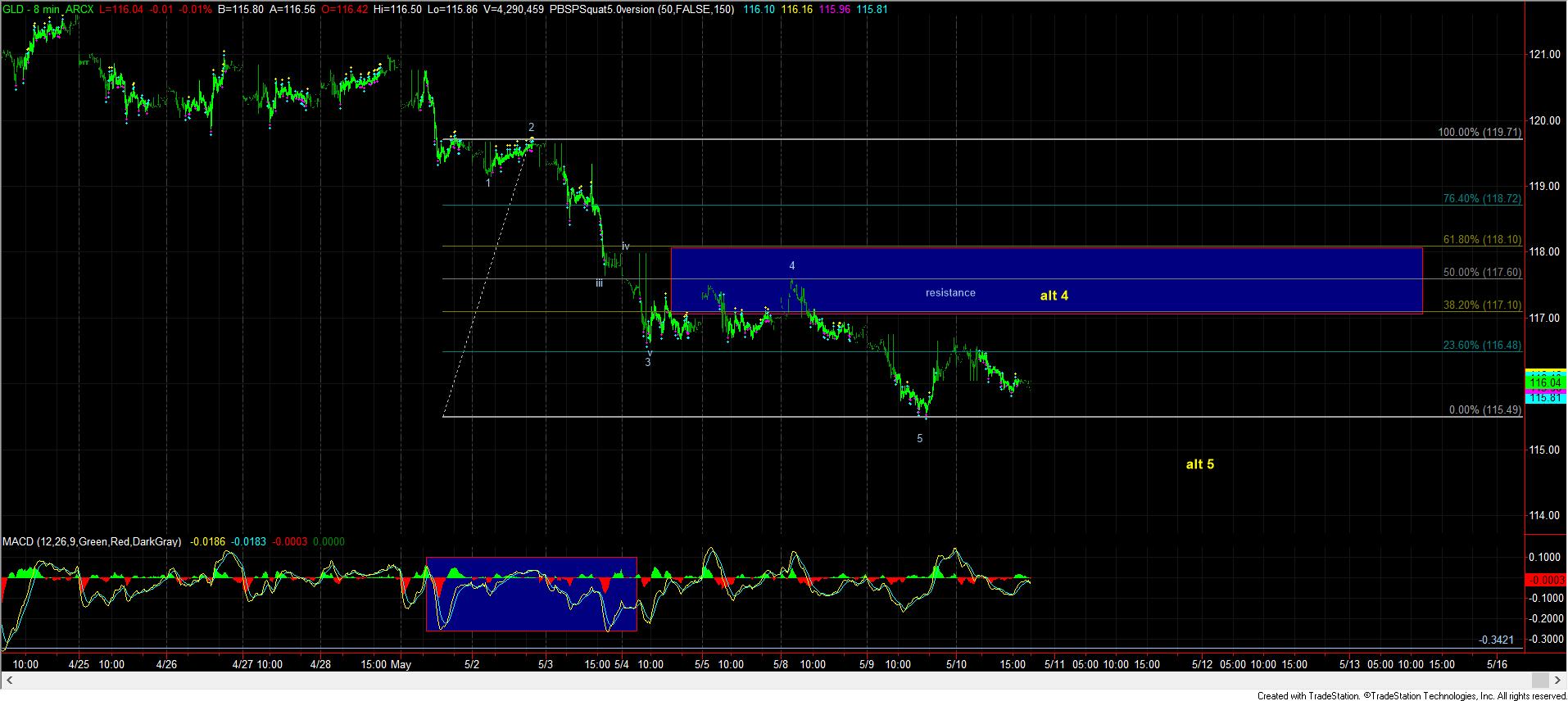Select the 61.80% (118.10) Fibonacci label
Image resolution: width=1568 pixels, height=701 pixels.
(1482, 240)
